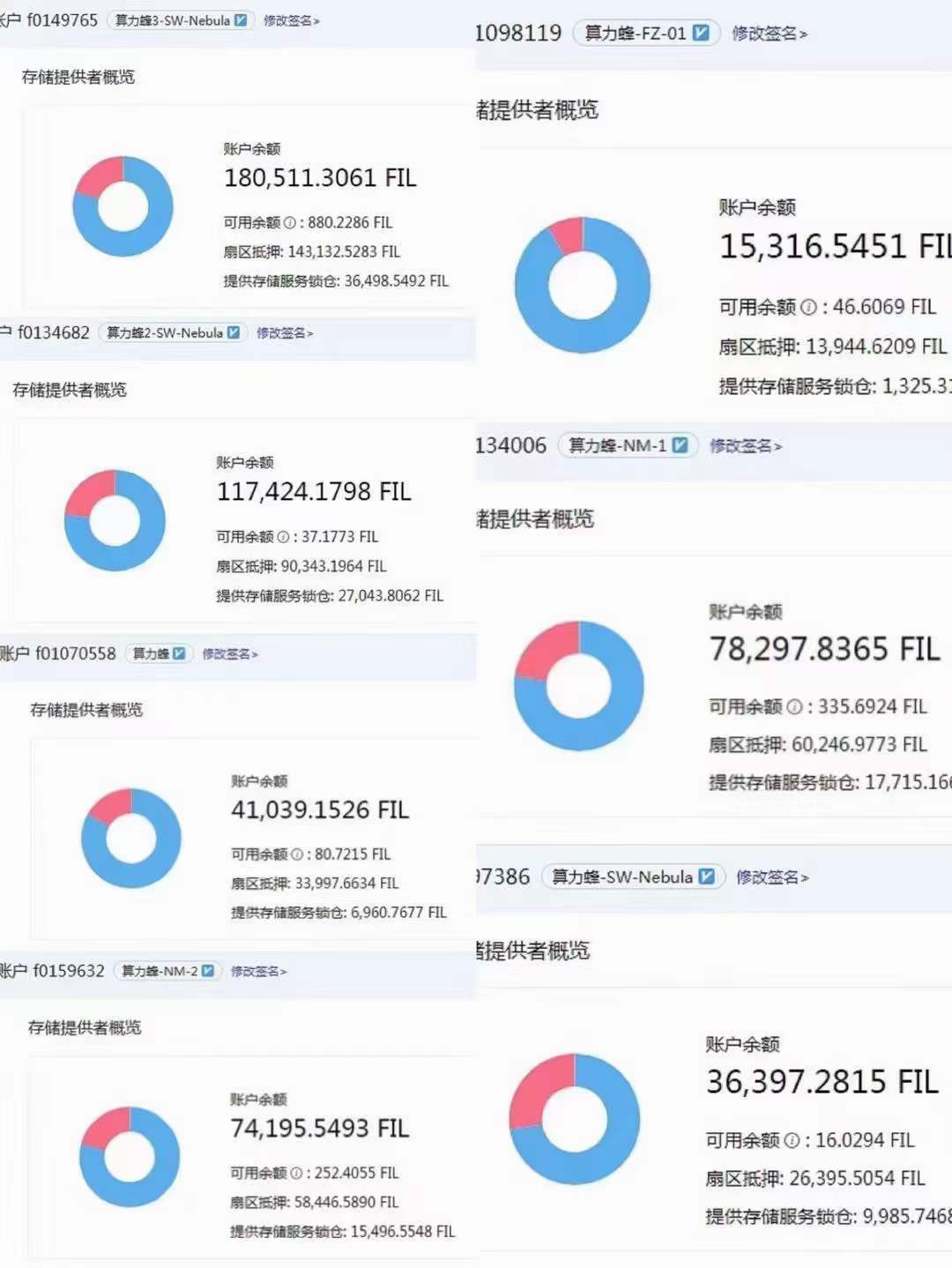Select the 算力蜂-NM-2 name tag
This screenshot has height=1268, width=952.
click(167, 971)
